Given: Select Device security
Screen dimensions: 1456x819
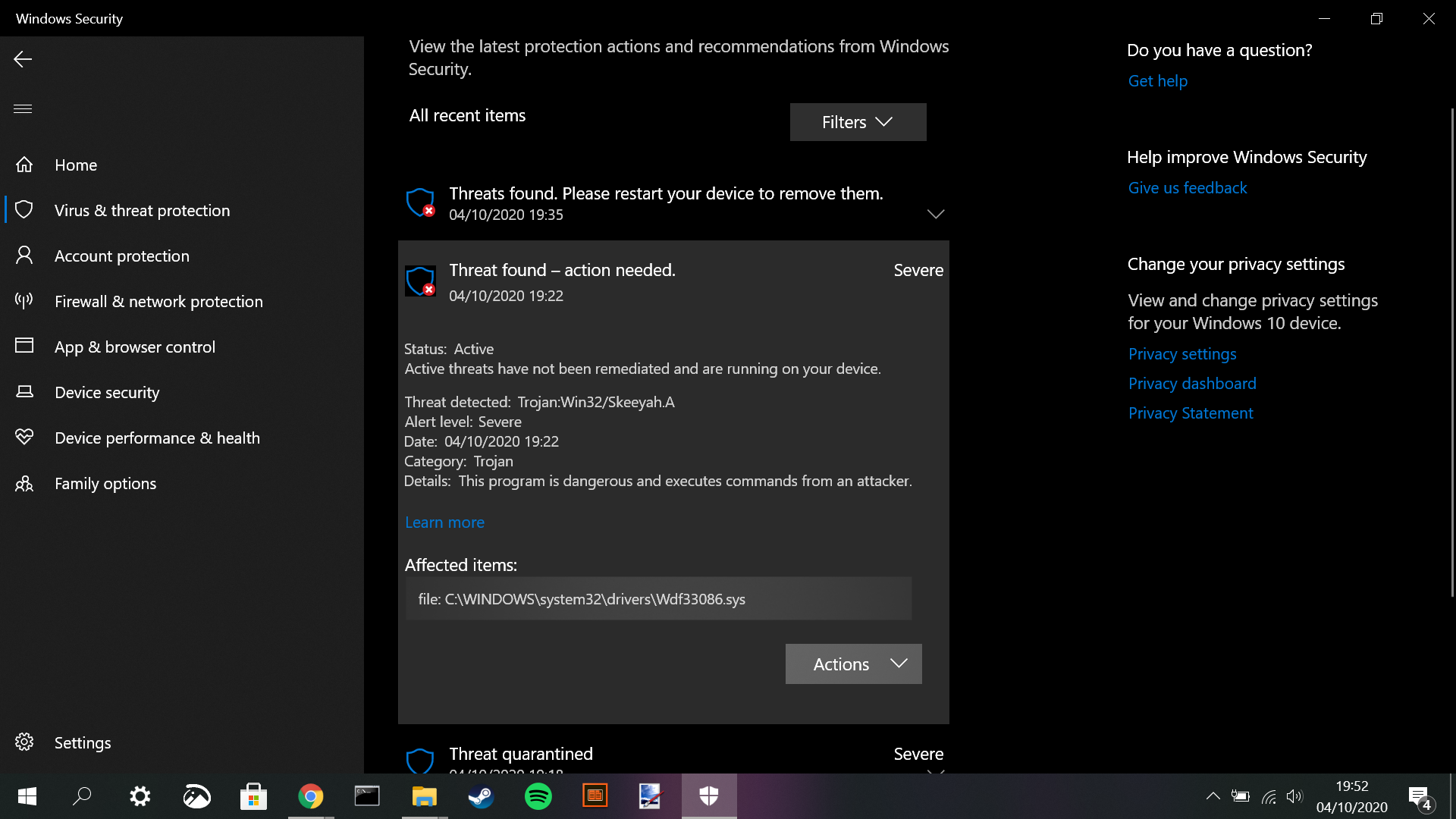Looking at the screenshot, I should pyautogui.click(x=182, y=392).
